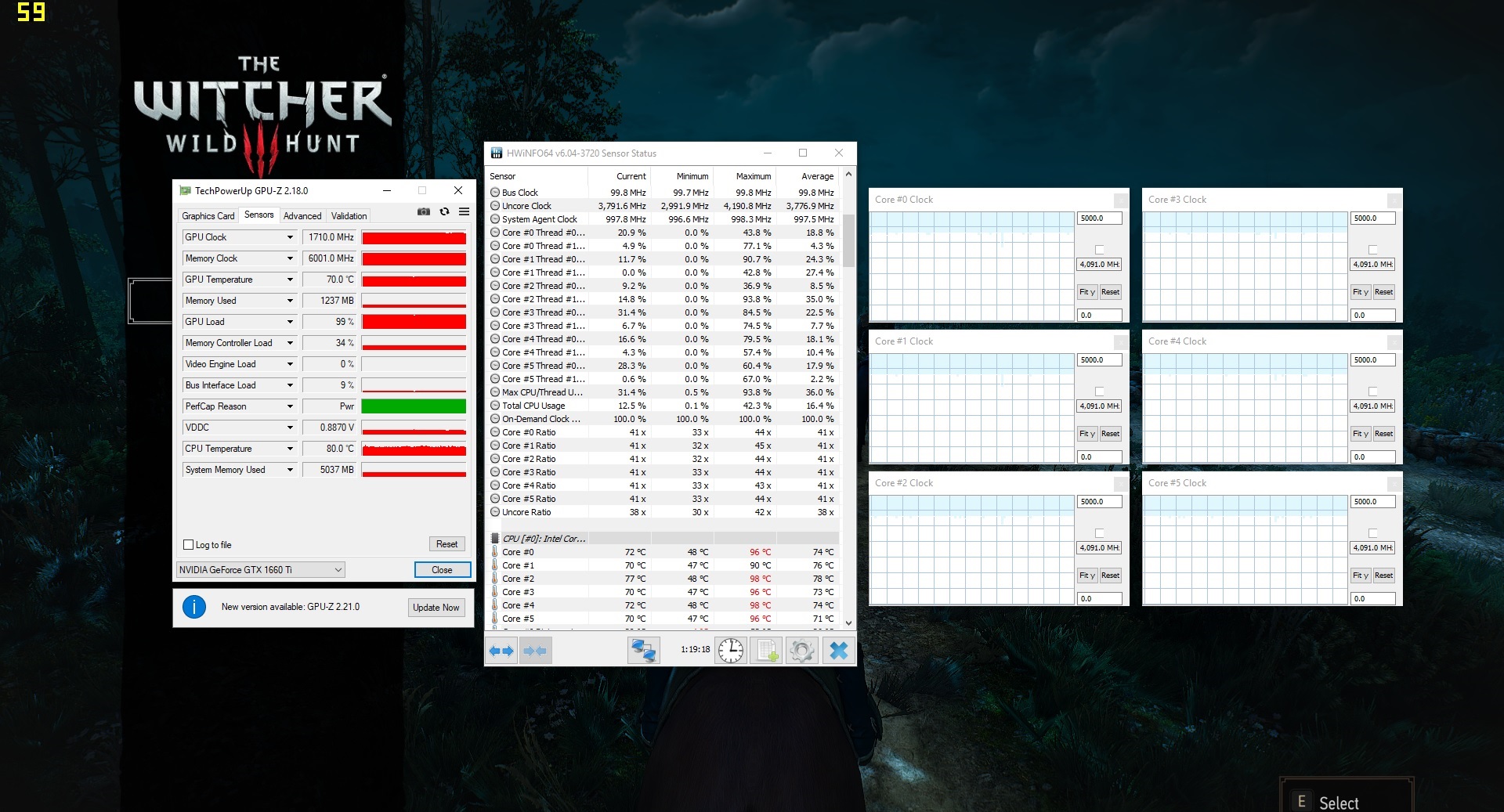The image size is (1504, 812).
Task: Toggle the checkbox in Core #5 Clock graph
Action: coord(1373,533)
